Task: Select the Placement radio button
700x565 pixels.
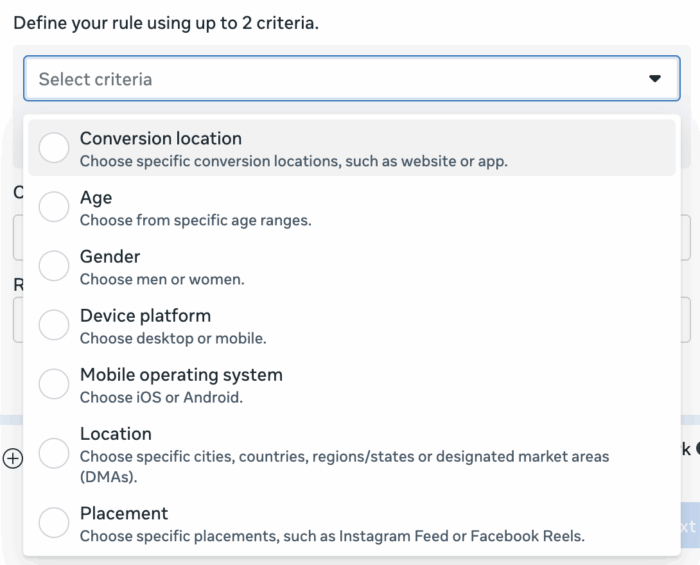Action: [54, 523]
